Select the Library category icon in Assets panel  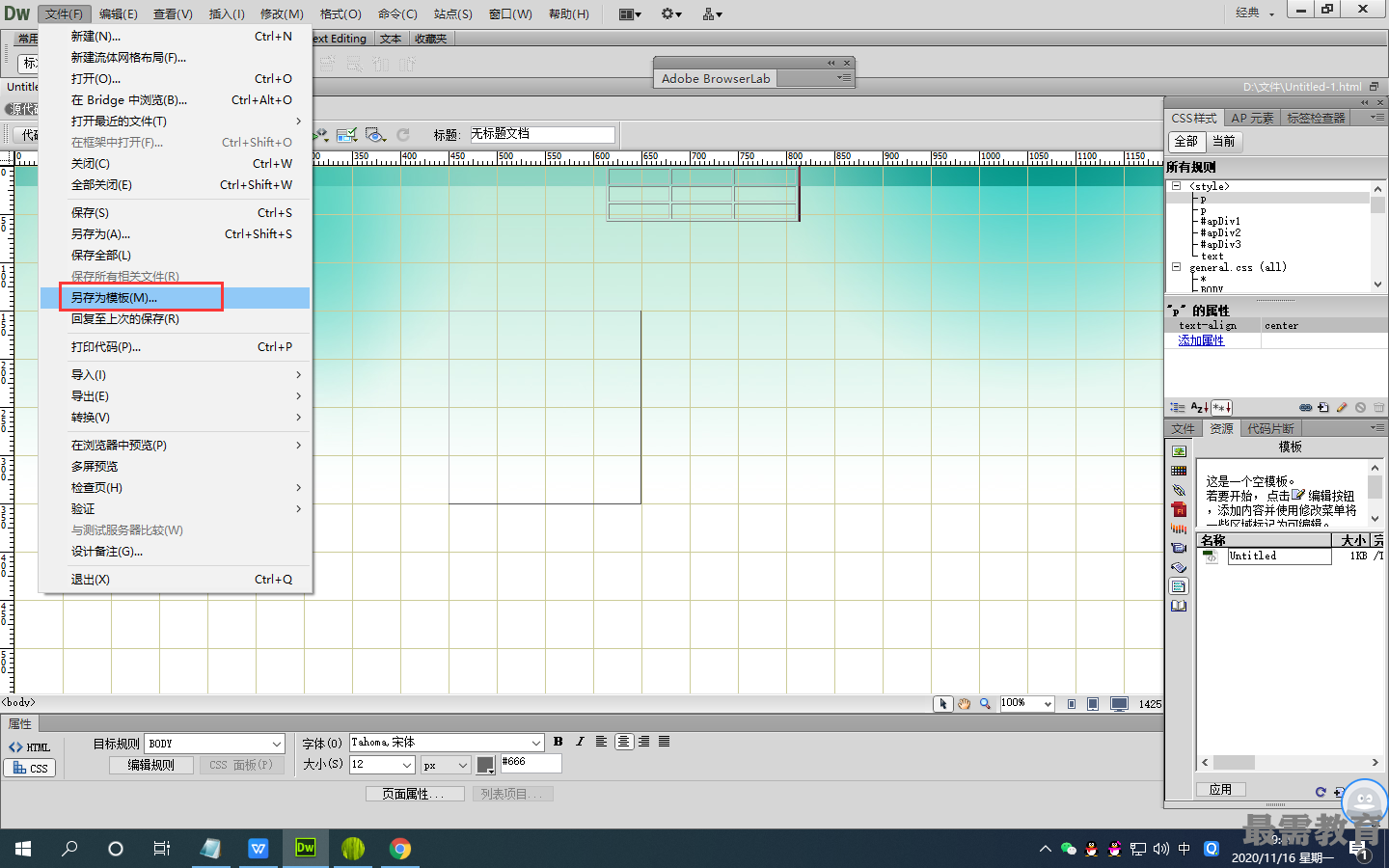pos(1179,606)
